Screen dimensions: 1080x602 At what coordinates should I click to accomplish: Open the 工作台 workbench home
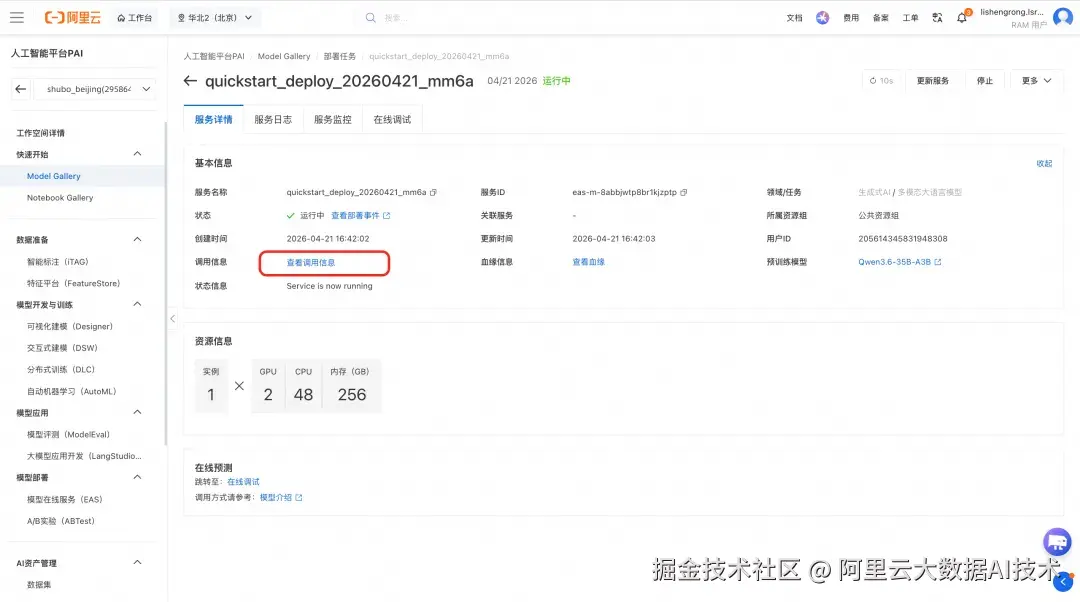(134, 18)
